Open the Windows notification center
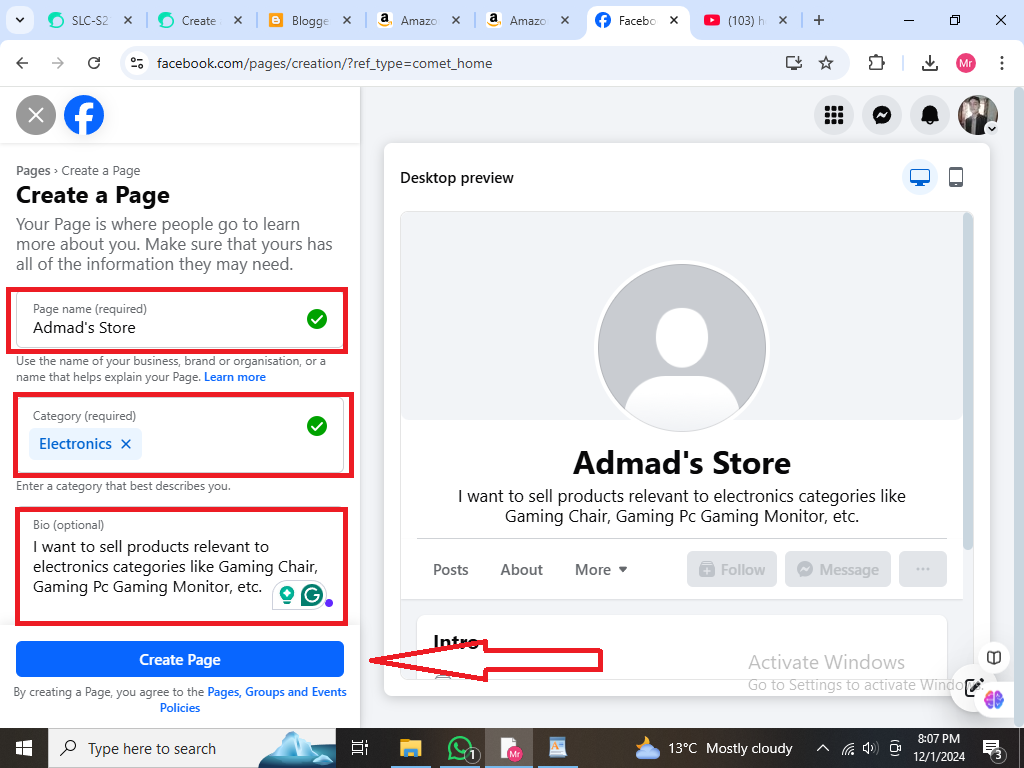1024x768 pixels. [992, 748]
